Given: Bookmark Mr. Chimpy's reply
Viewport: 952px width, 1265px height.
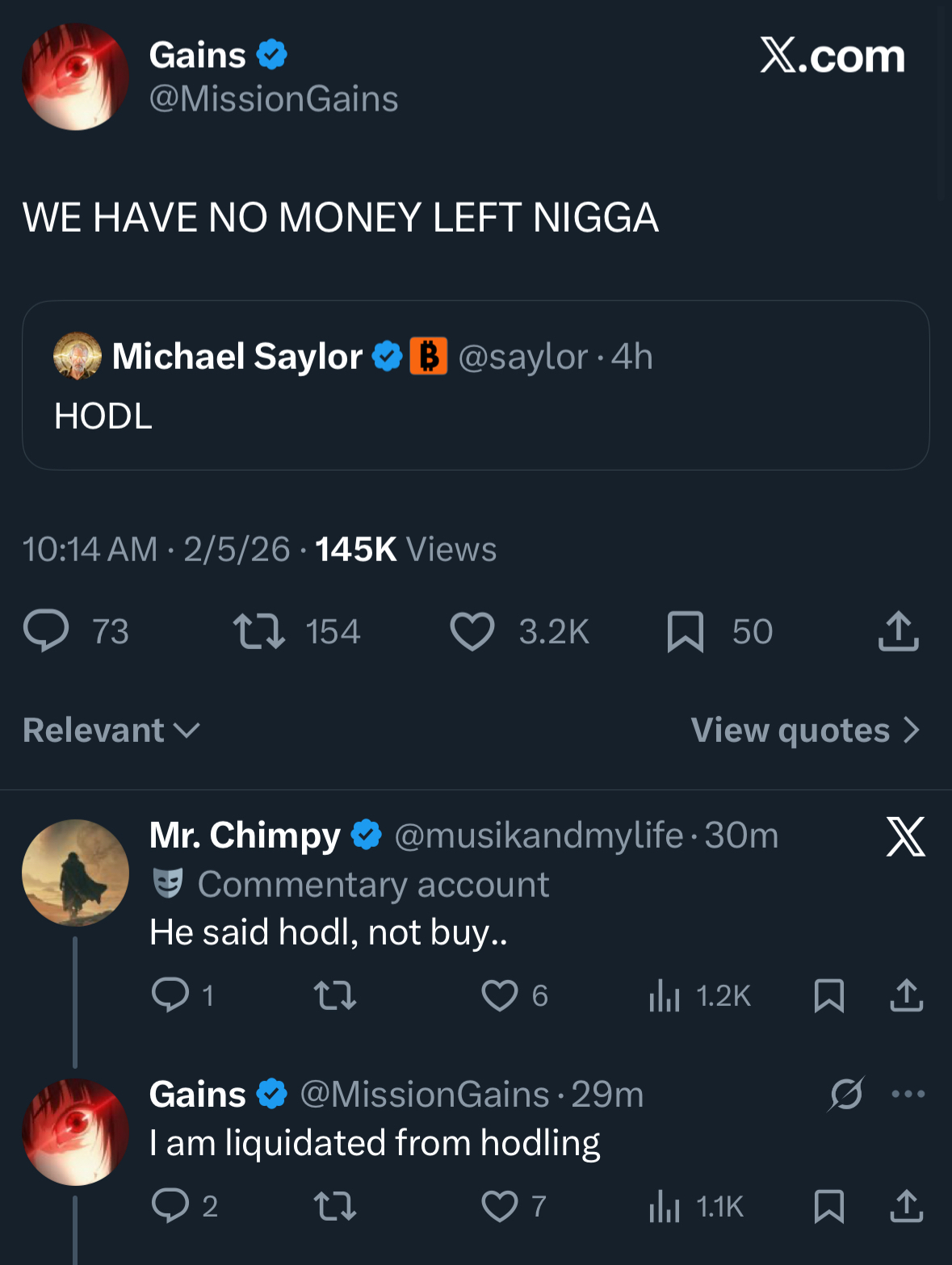Looking at the screenshot, I should pos(829,995).
